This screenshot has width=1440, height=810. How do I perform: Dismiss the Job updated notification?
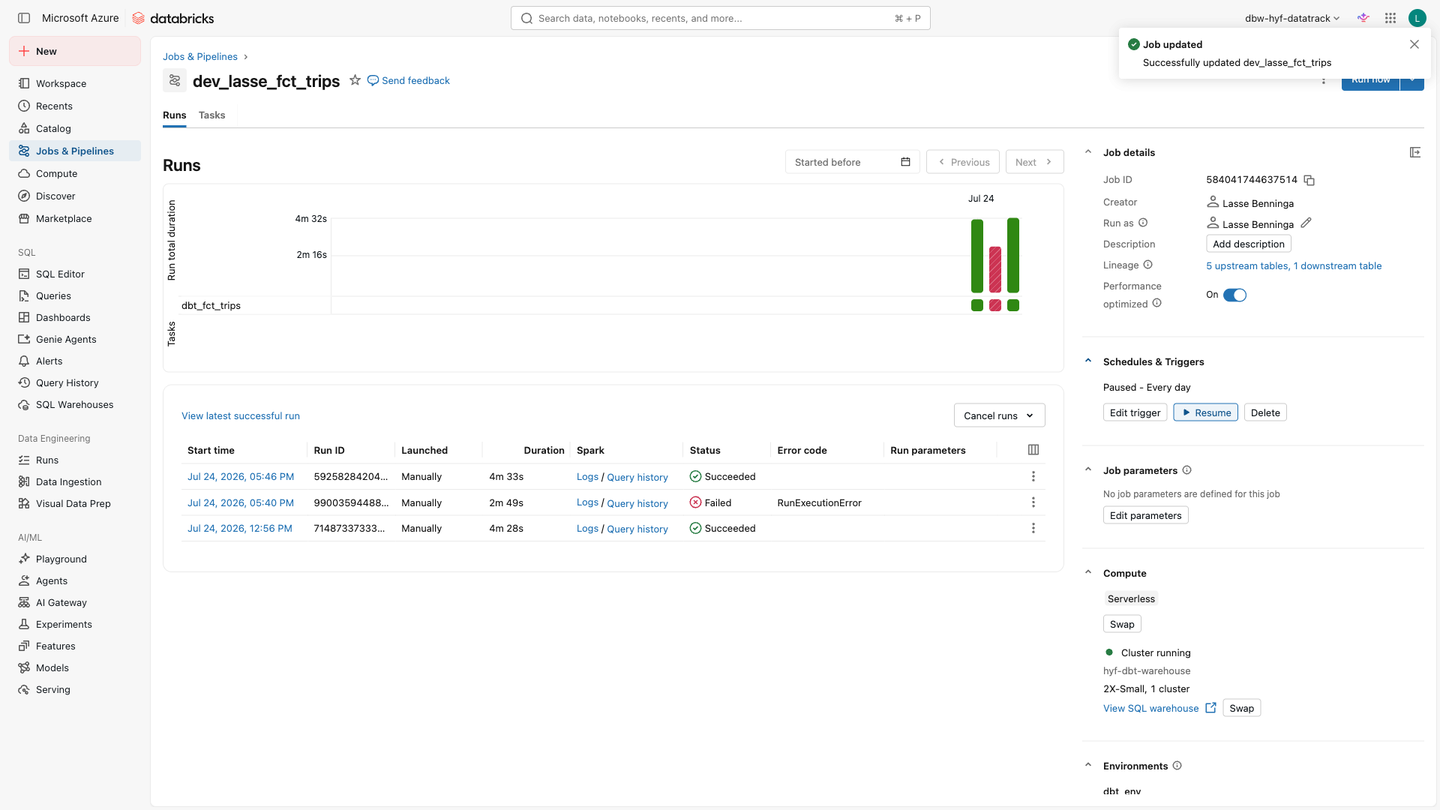point(1414,44)
